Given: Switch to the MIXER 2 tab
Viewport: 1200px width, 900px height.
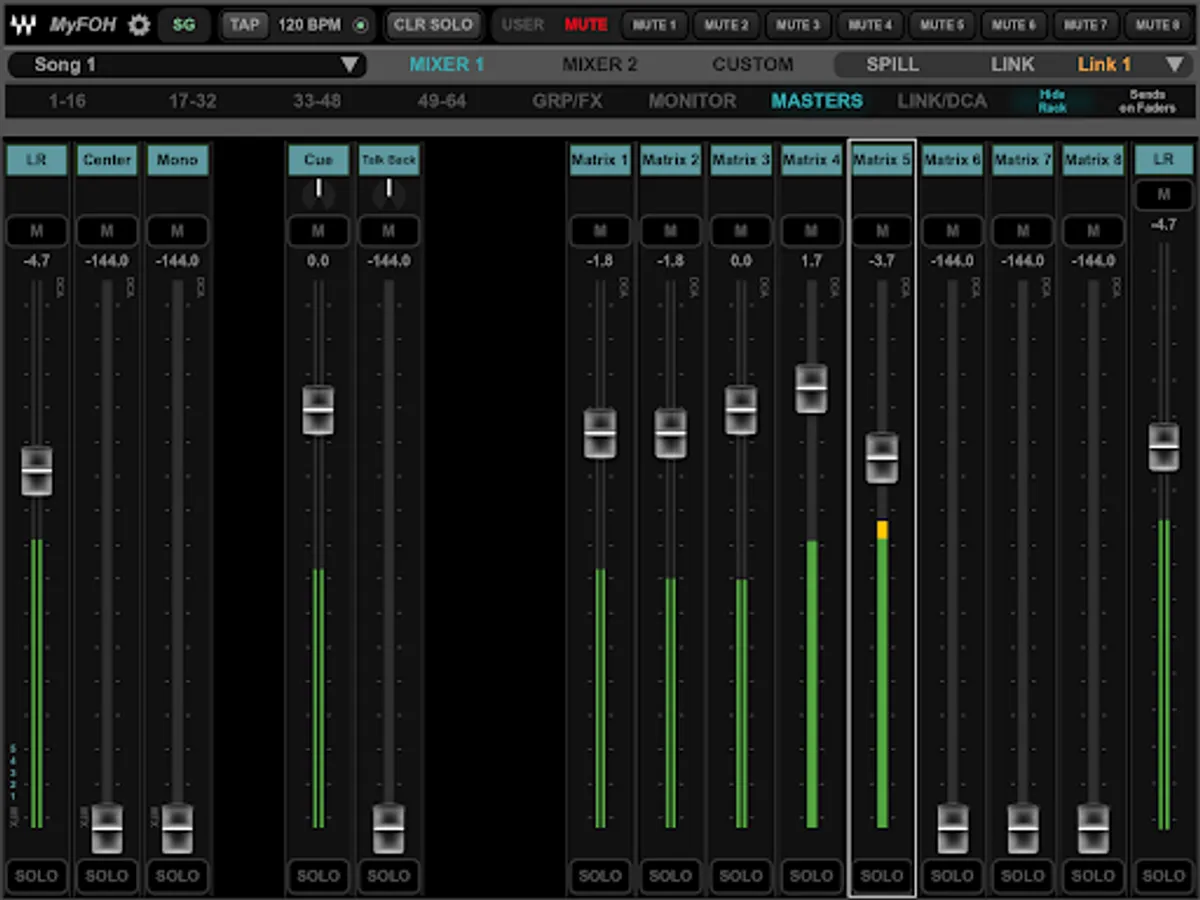Looking at the screenshot, I should pos(599,65).
